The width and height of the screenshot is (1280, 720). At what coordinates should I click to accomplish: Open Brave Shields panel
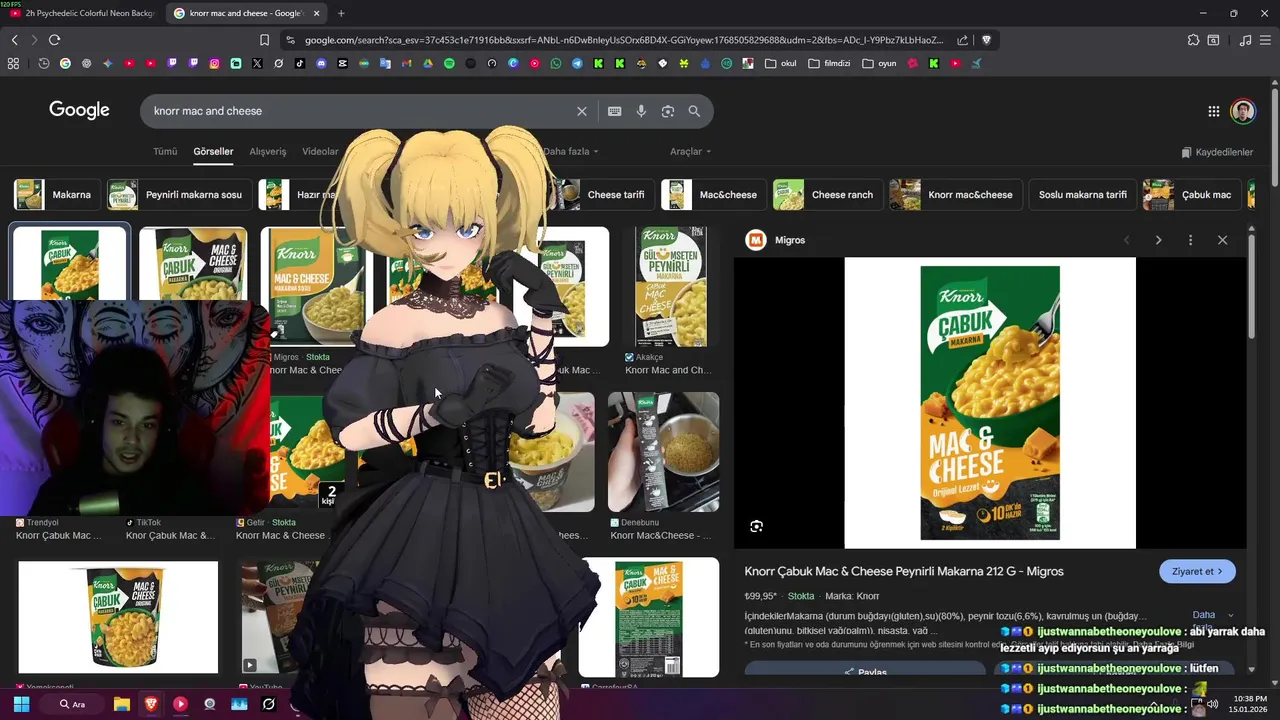986,40
